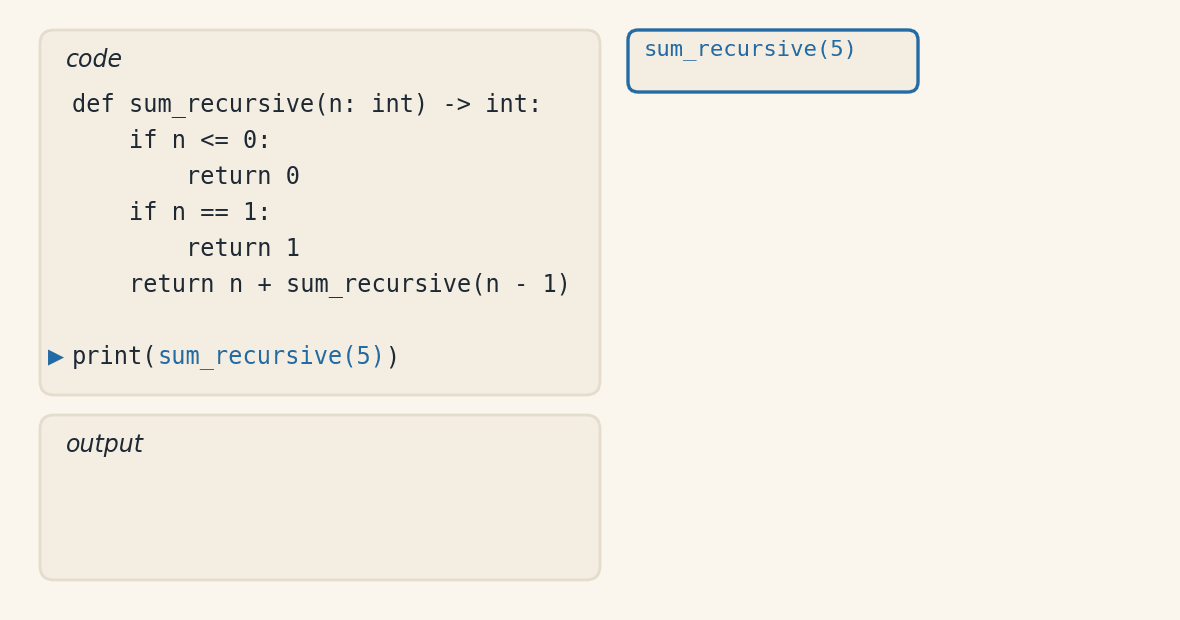The image size is (1180, 620).
Task: Click the 'return 1' statement
Action: click(243, 248)
